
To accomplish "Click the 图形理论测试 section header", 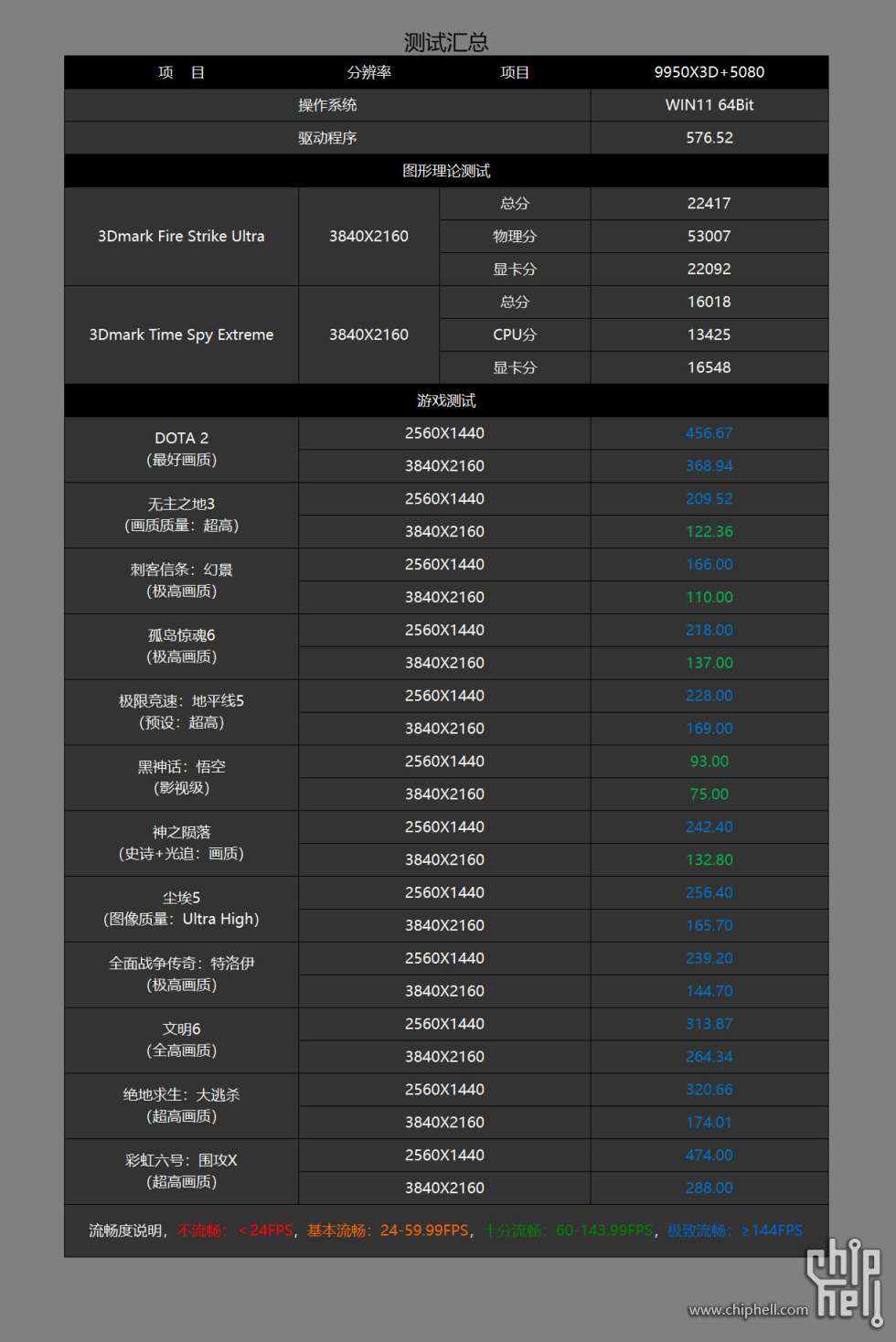I will 446,171.
